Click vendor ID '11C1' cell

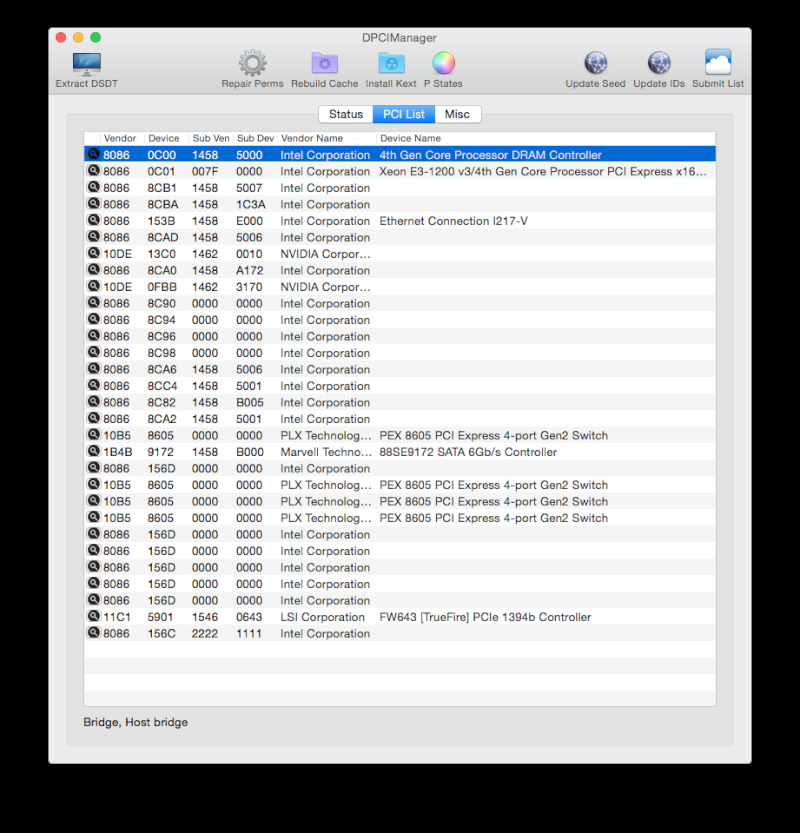117,617
